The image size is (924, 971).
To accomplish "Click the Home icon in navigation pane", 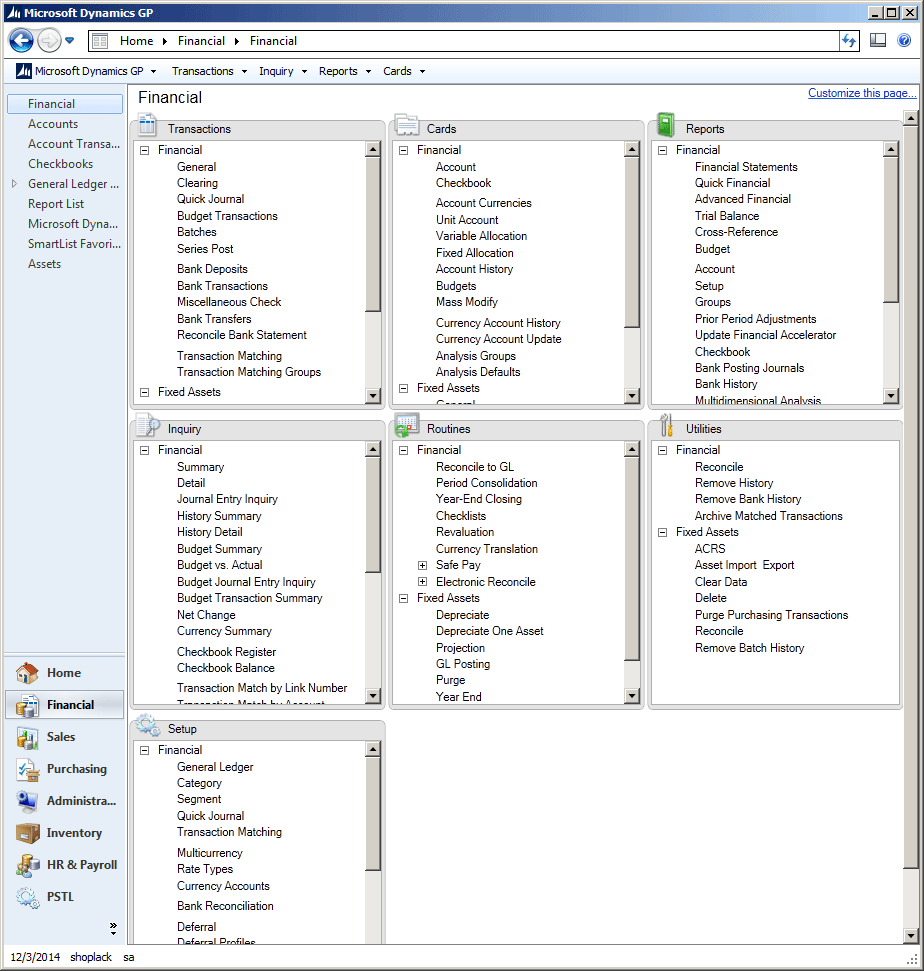I will (x=27, y=673).
